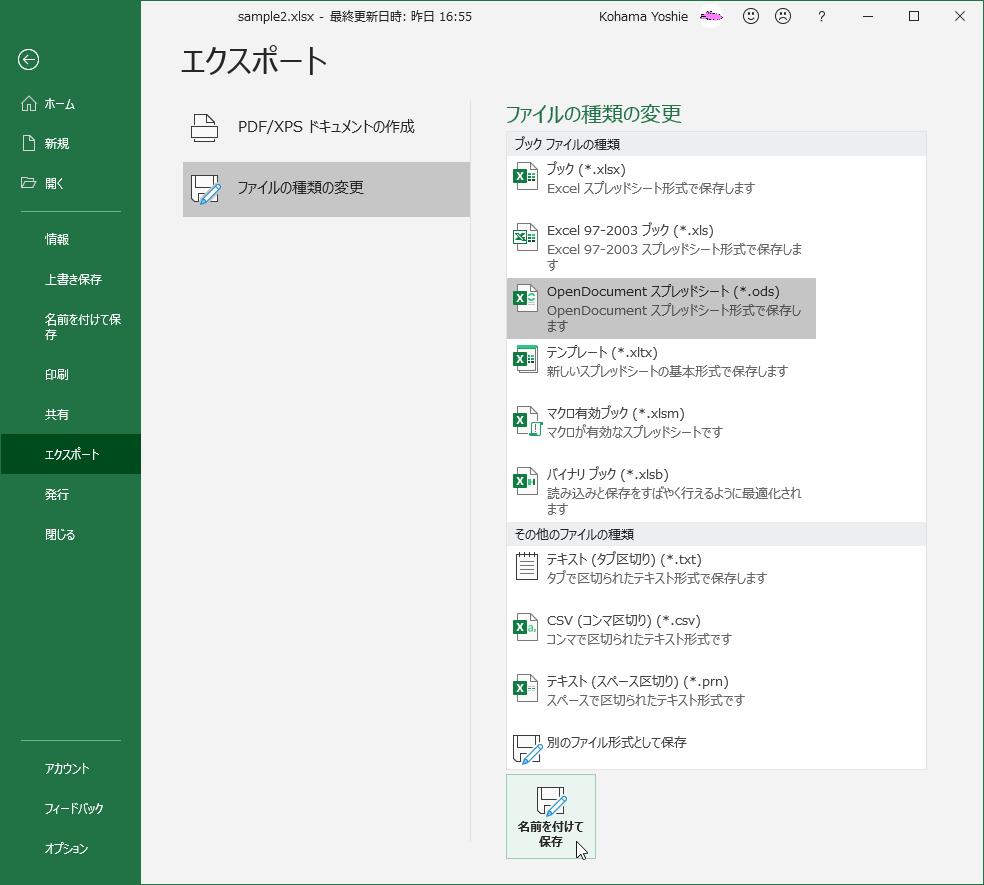Screen dimensions: 984x885
Task: Click the PDF/XPS printer icon
Action: [x=205, y=127]
